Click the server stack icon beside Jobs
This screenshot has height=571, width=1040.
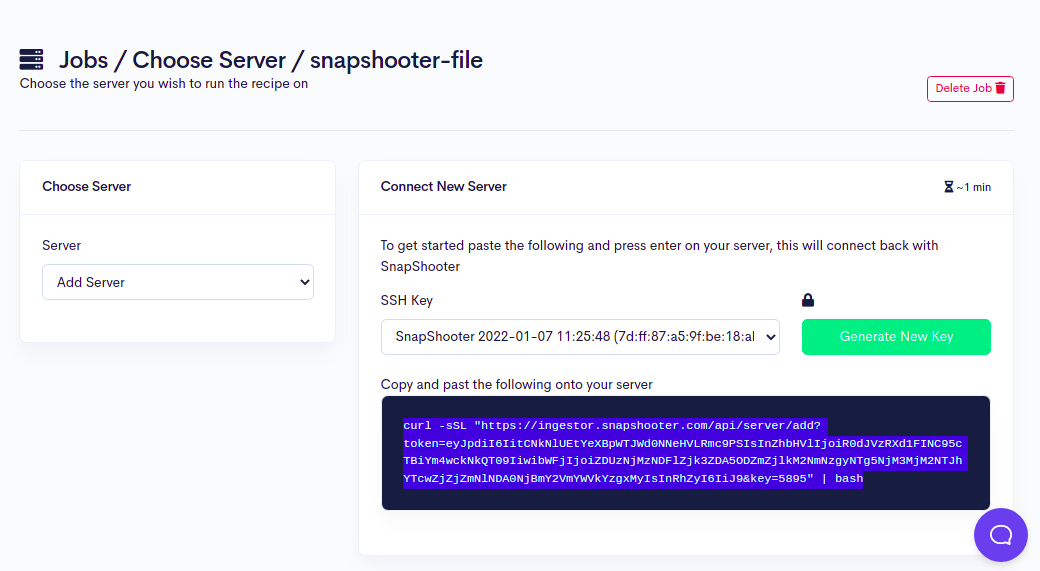click(x=31, y=59)
